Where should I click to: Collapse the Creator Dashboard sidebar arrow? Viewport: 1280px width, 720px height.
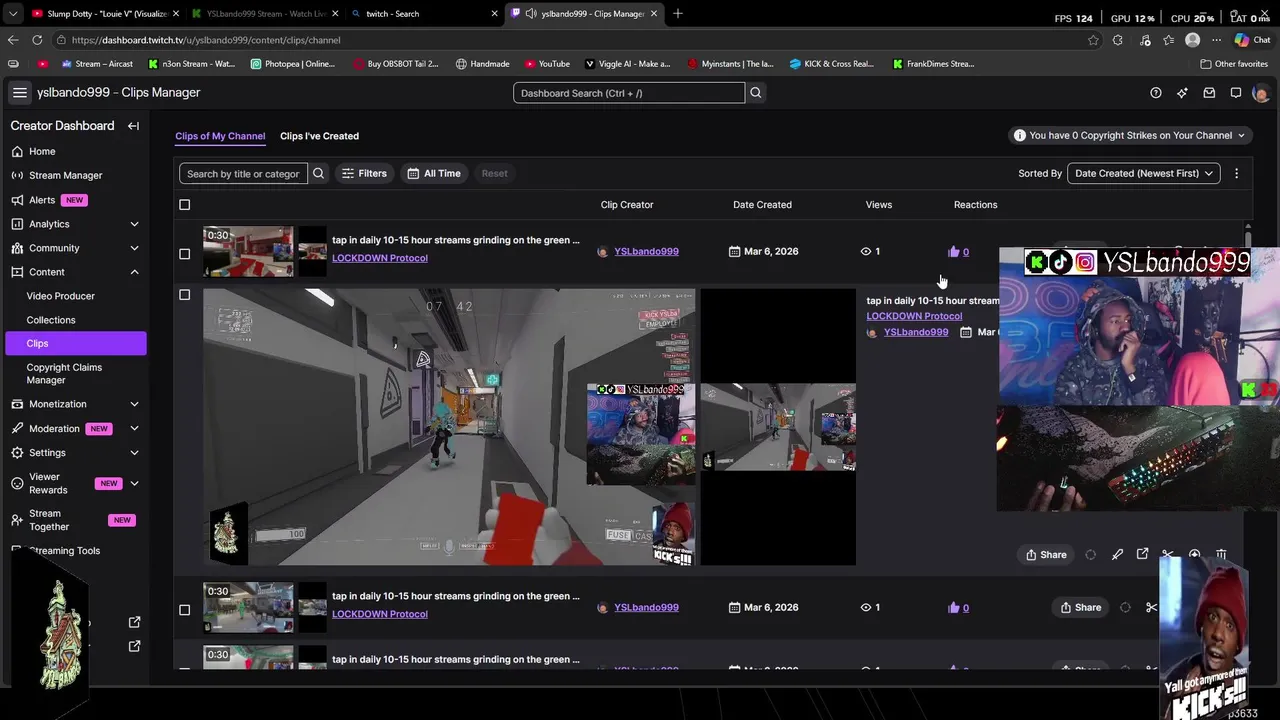[133, 126]
